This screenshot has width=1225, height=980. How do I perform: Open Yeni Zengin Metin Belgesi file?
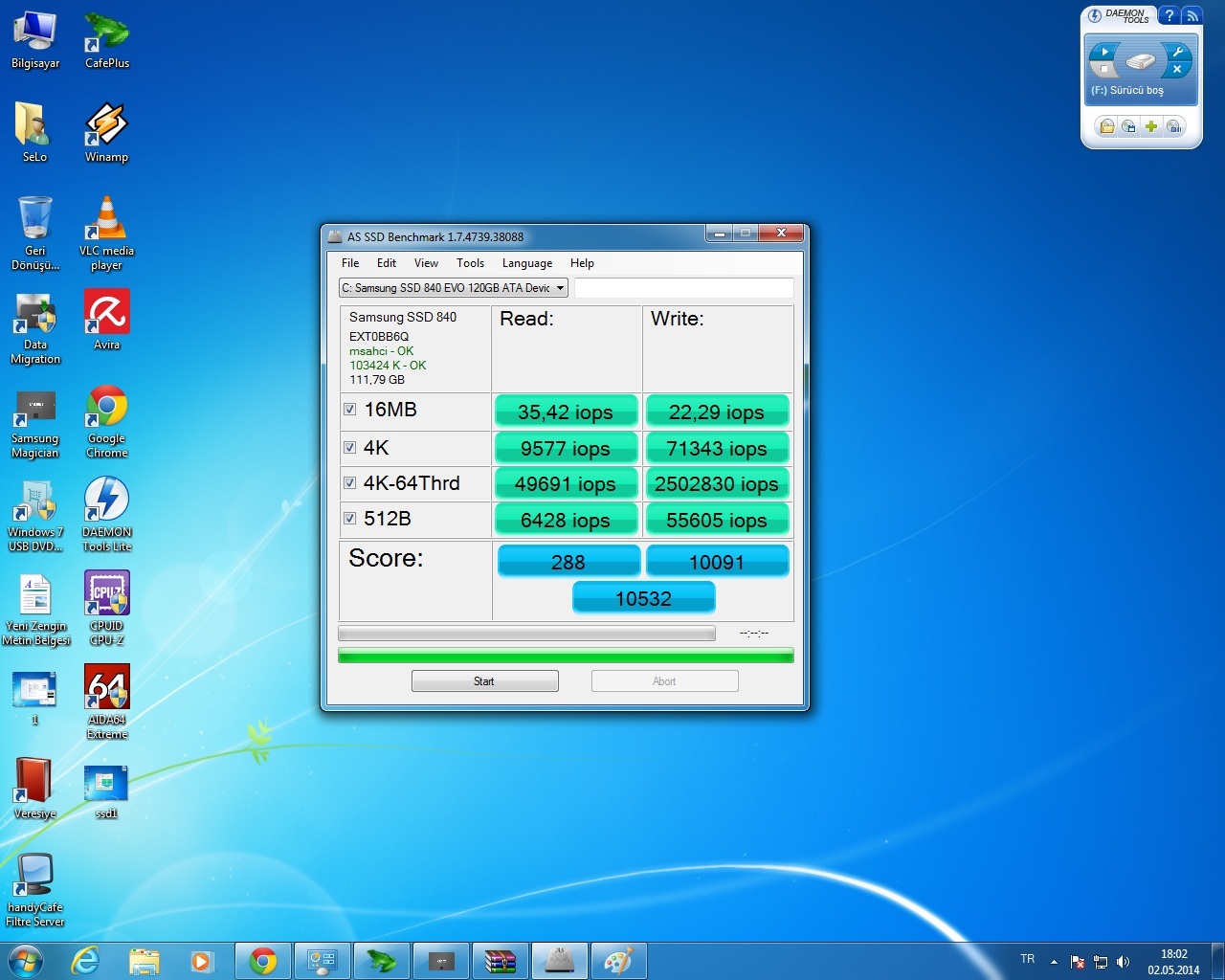click(x=35, y=609)
